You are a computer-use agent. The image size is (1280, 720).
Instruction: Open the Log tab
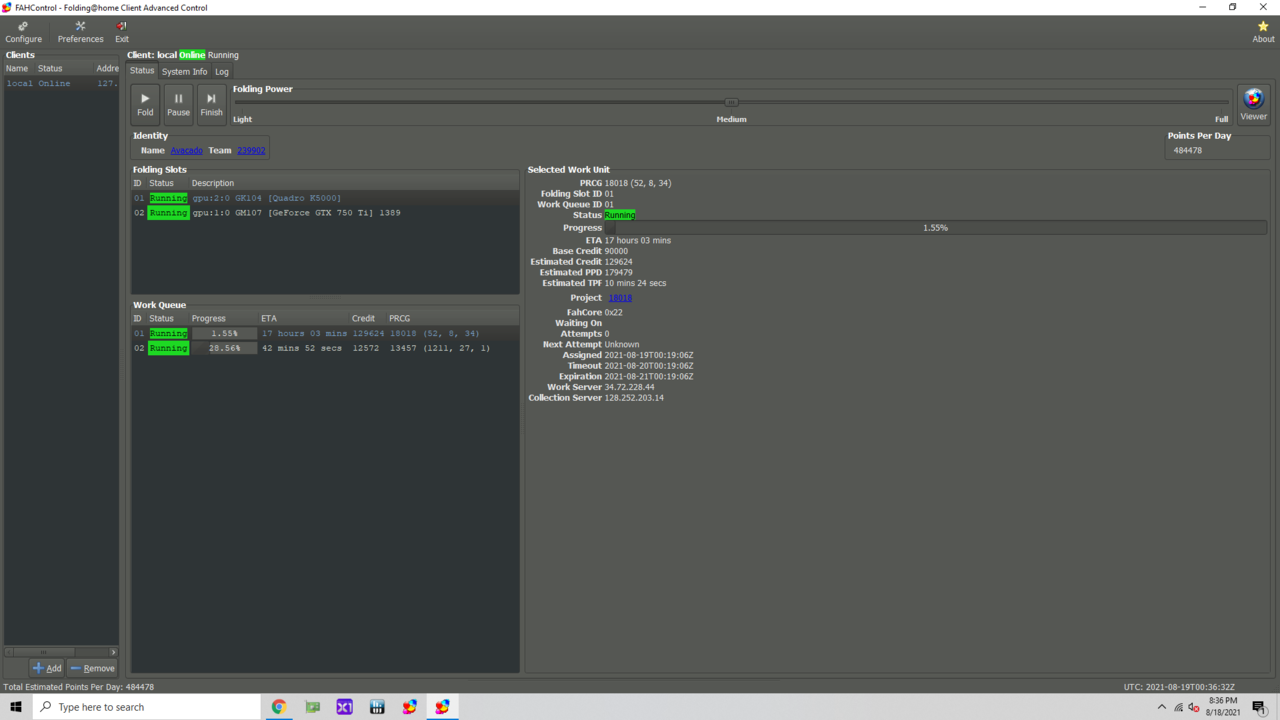[222, 72]
